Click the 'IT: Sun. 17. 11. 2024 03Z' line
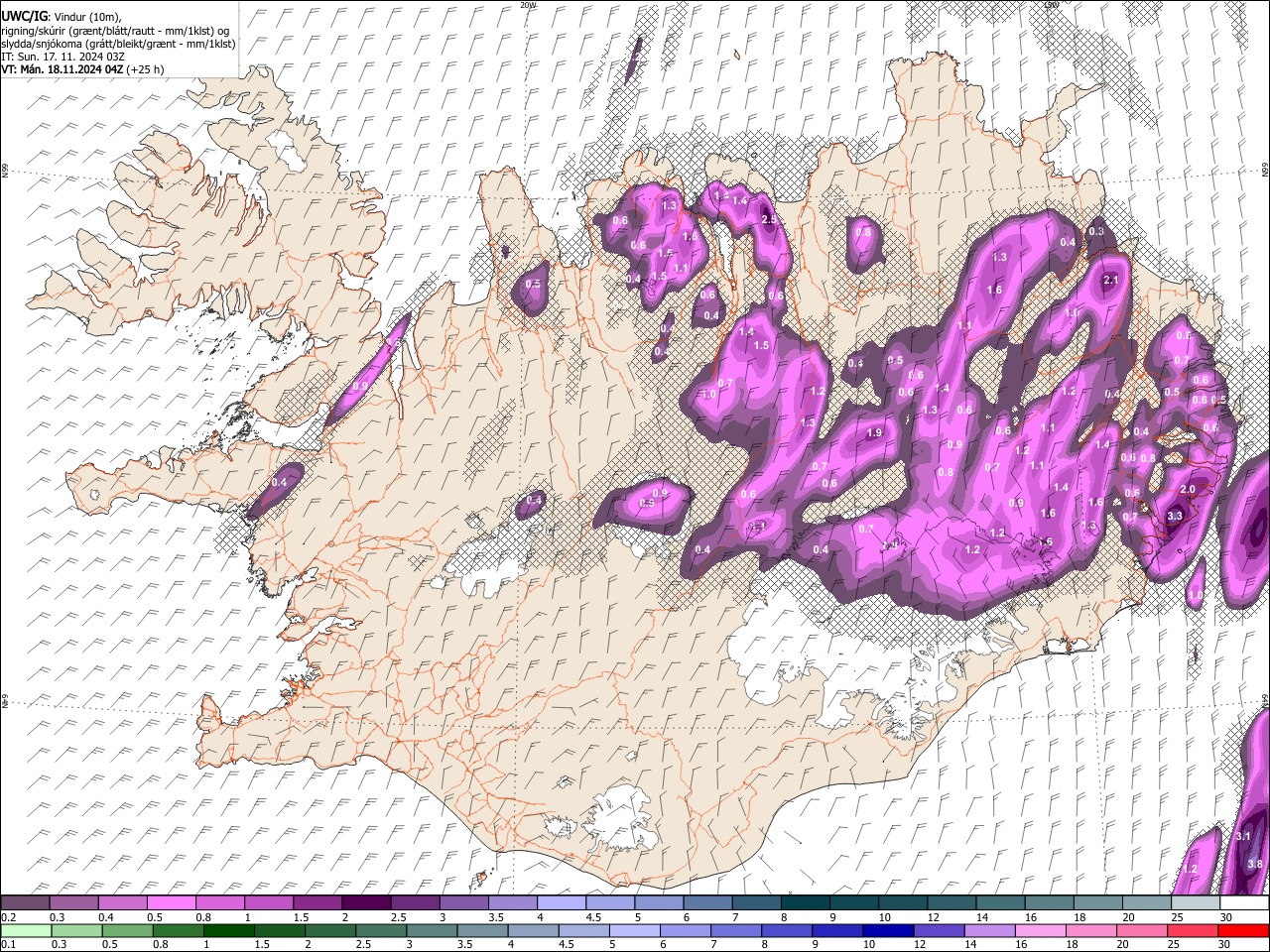Screen dimensions: 1270x952 (63, 57)
